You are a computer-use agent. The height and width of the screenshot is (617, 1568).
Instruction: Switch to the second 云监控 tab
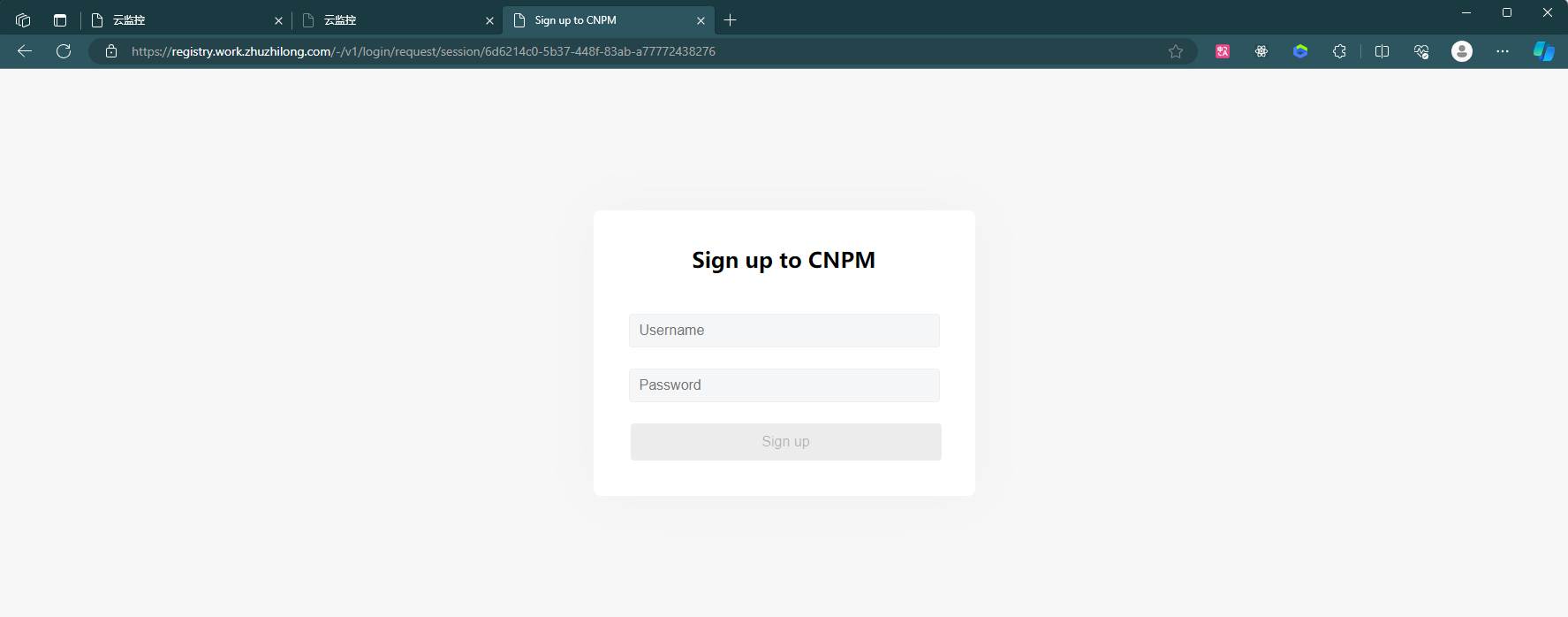point(398,20)
